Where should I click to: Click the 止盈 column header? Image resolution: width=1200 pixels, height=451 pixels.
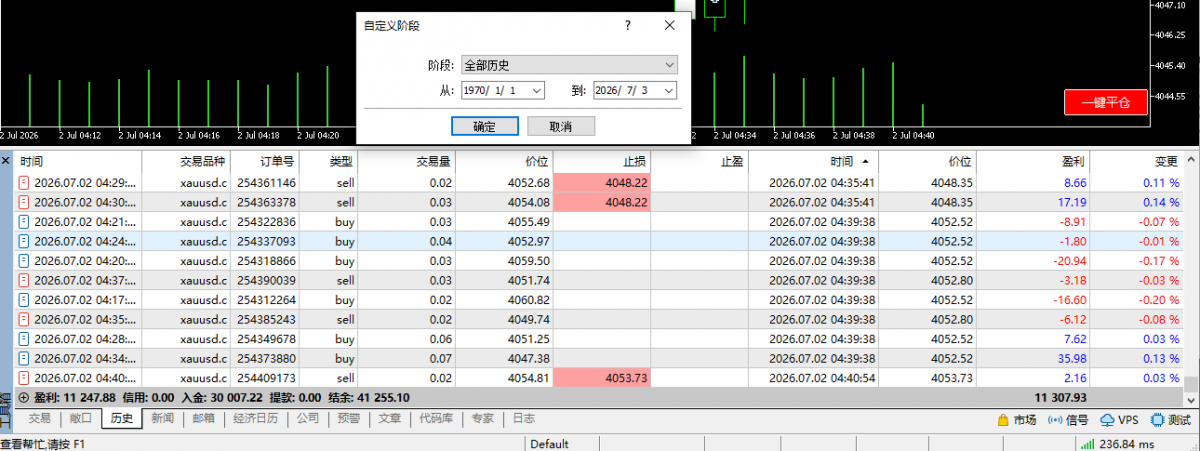(x=700, y=161)
